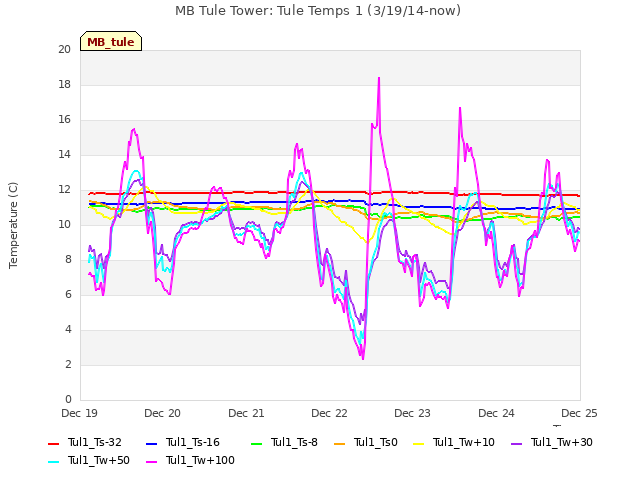Click the magenta peak above 18 degrees
The width and height of the screenshot is (640, 480).
click(379, 78)
